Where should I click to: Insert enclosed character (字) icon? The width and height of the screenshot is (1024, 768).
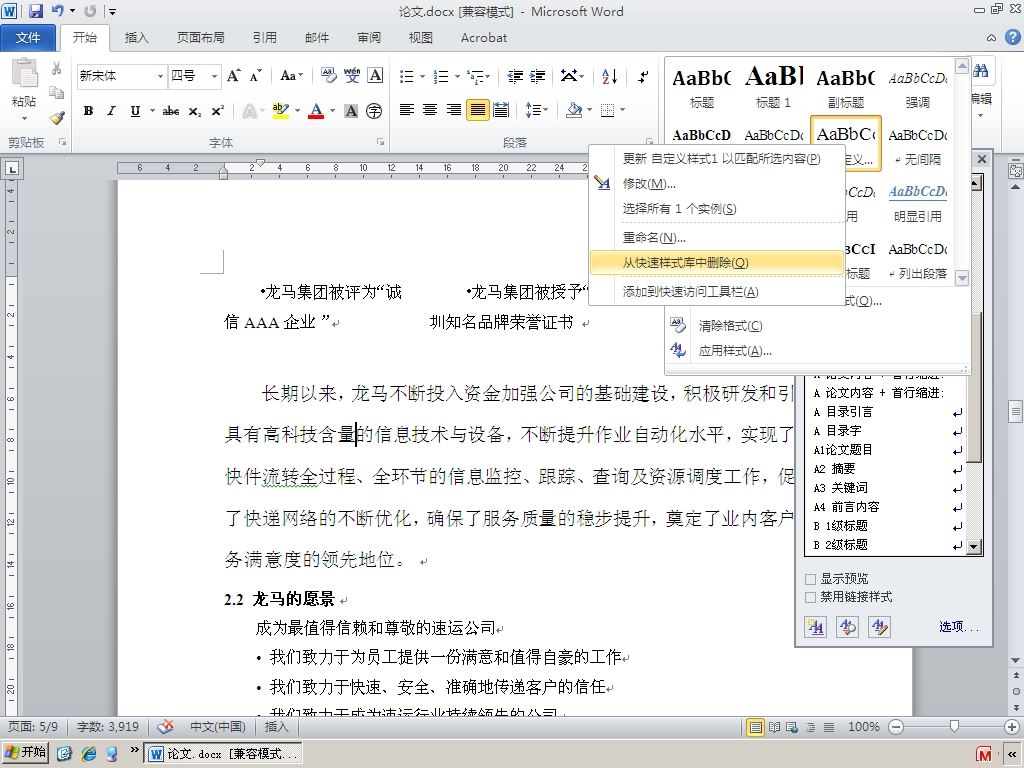click(x=374, y=111)
